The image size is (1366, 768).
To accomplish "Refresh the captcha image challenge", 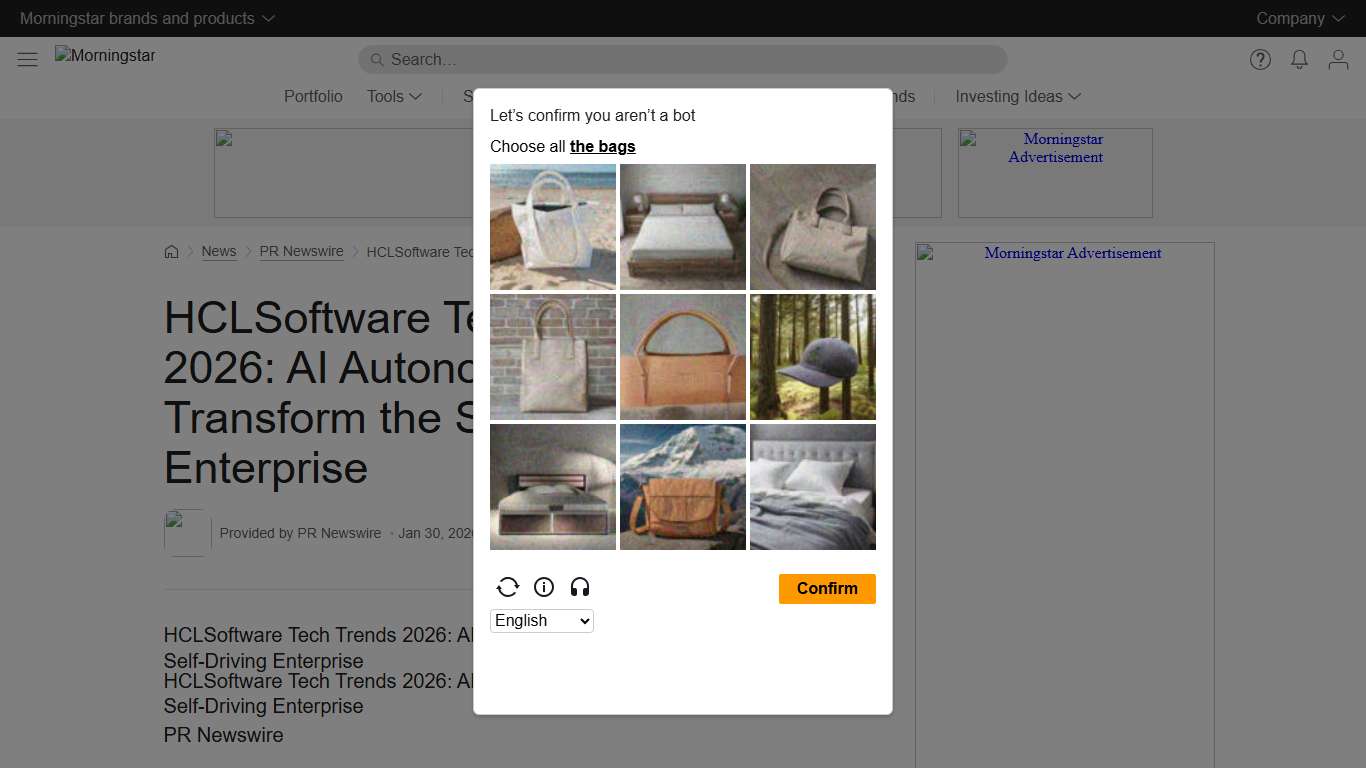I will click(508, 587).
